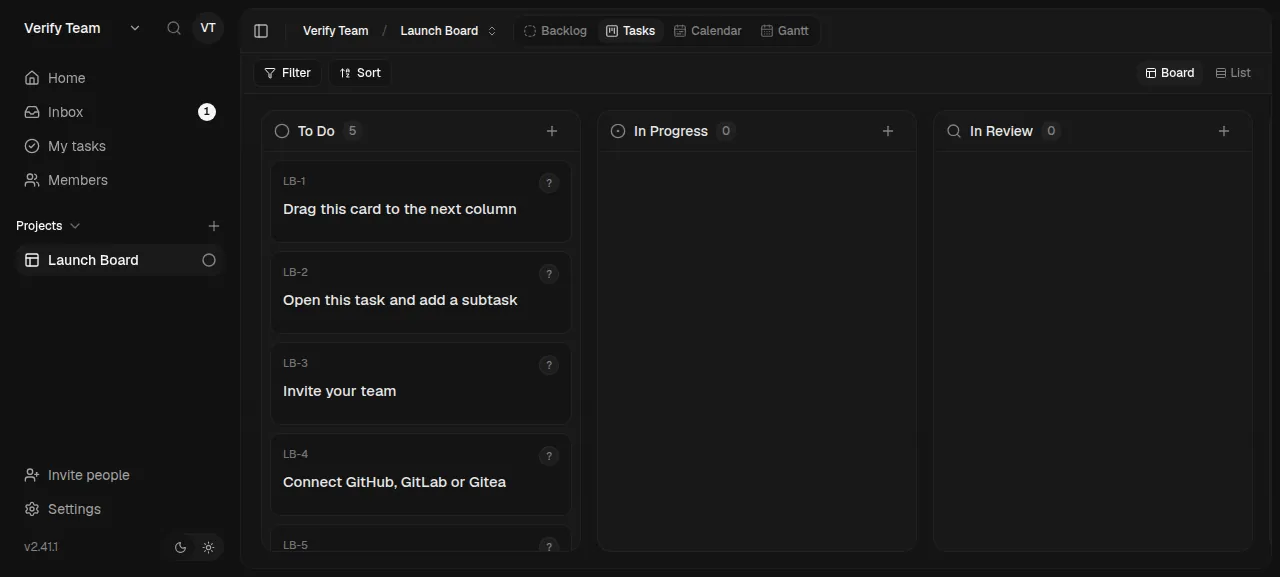Screen dimensions: 1280x577
Task: Open card 'Open this task and add a subtask'
Action: 421,292
